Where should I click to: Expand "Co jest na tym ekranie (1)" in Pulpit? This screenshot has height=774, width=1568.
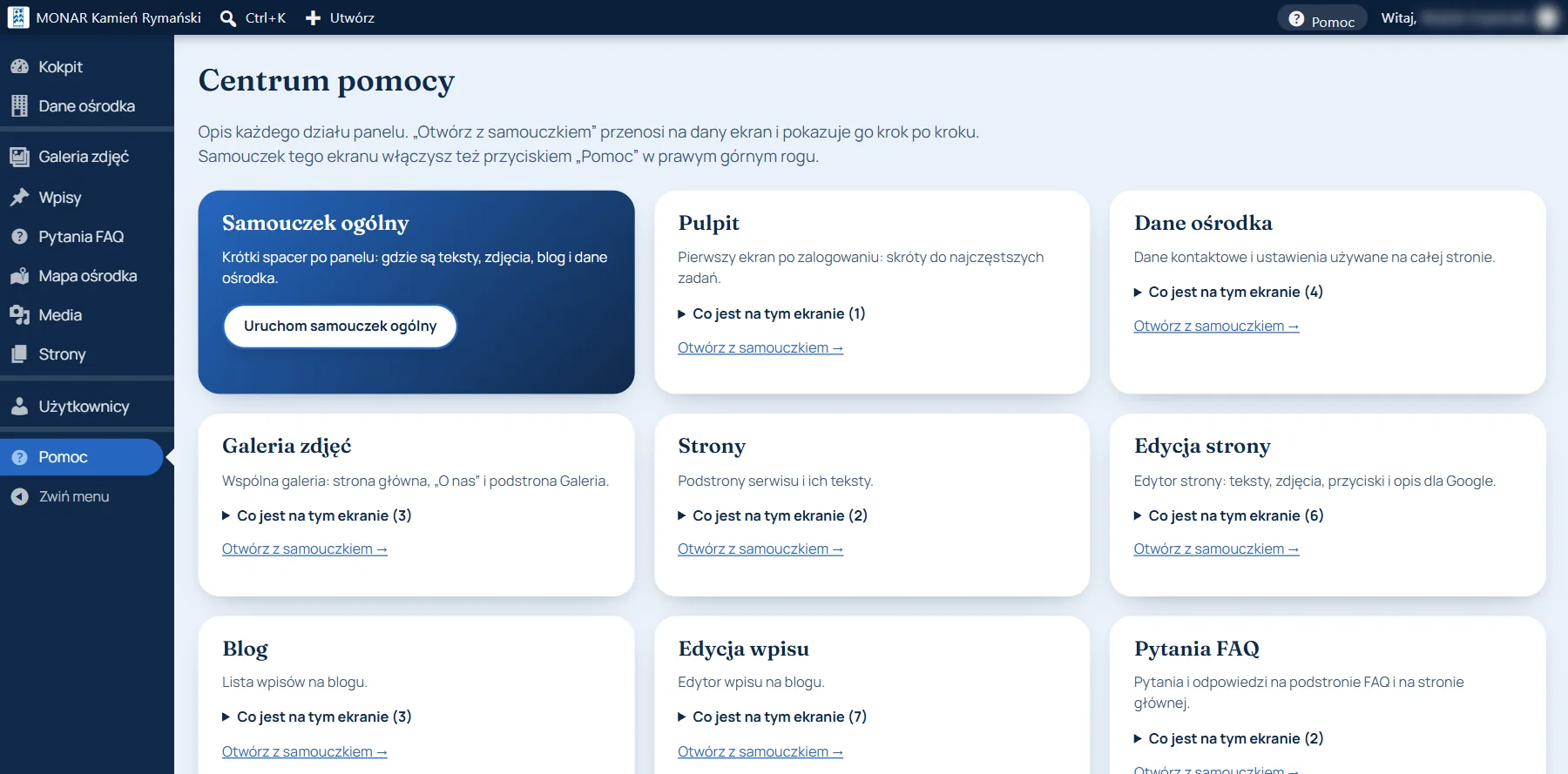click(x=772, y=313)
